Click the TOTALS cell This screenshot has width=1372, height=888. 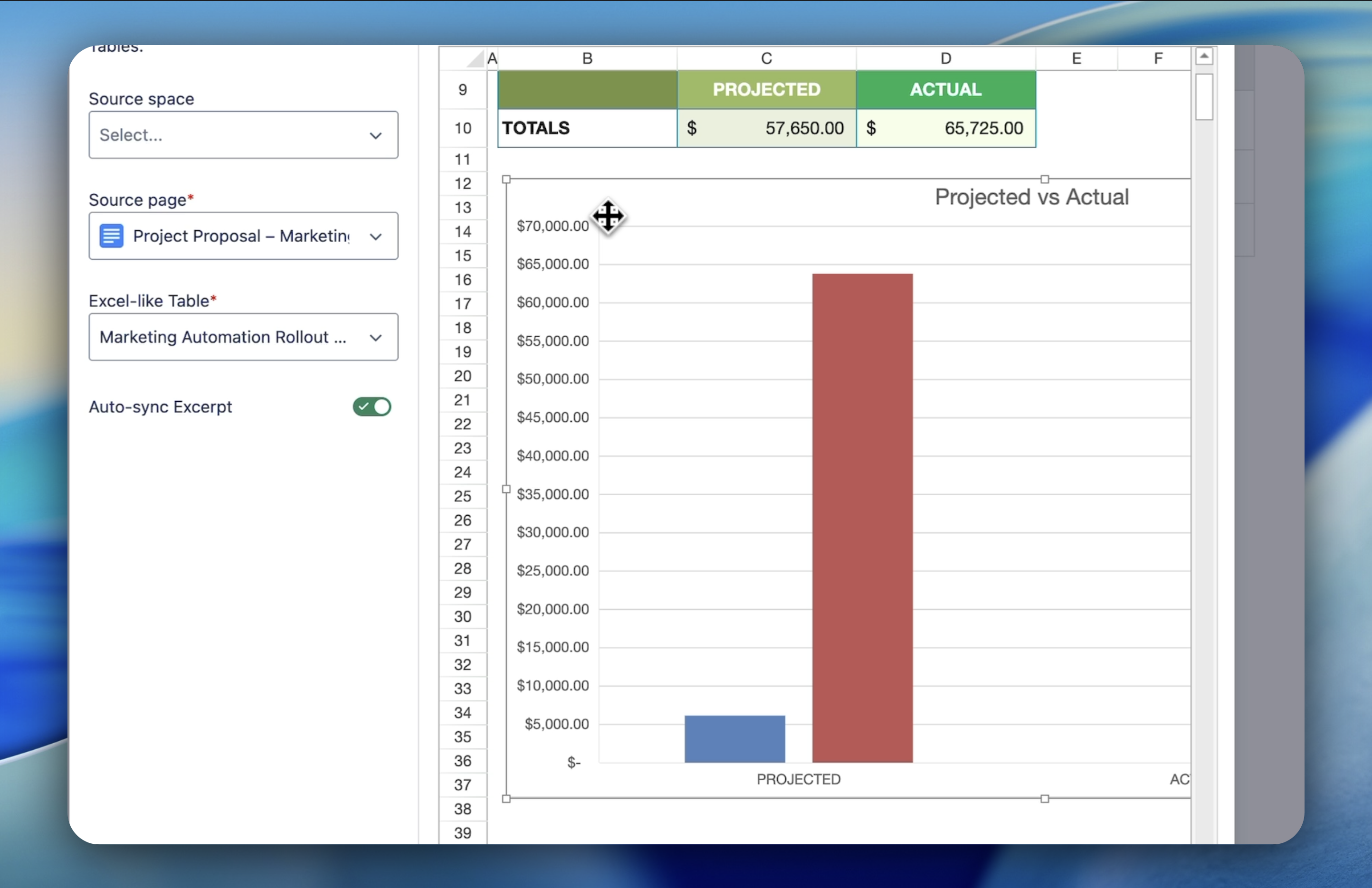point(587,128)
